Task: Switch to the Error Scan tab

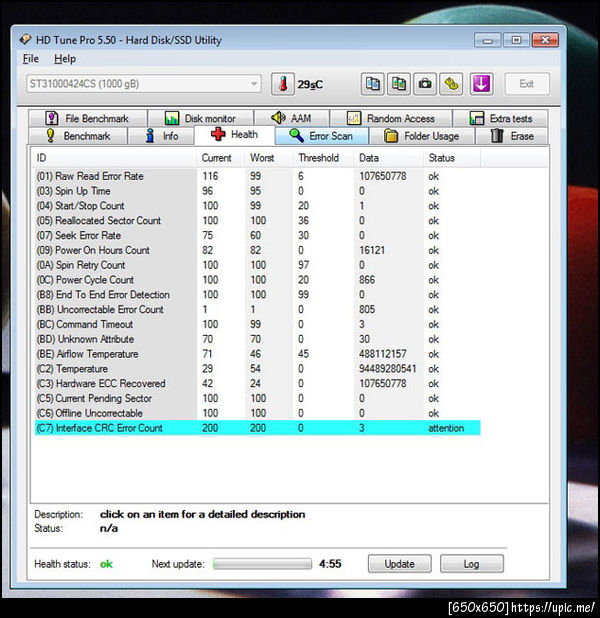Action: tap(322, 136)
